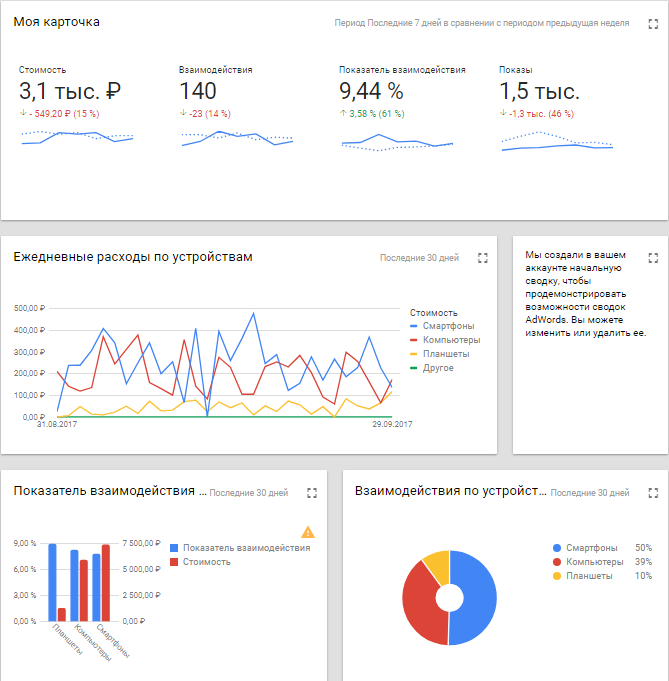Click Последние 30 дней on bar chart card

point(248,493)
